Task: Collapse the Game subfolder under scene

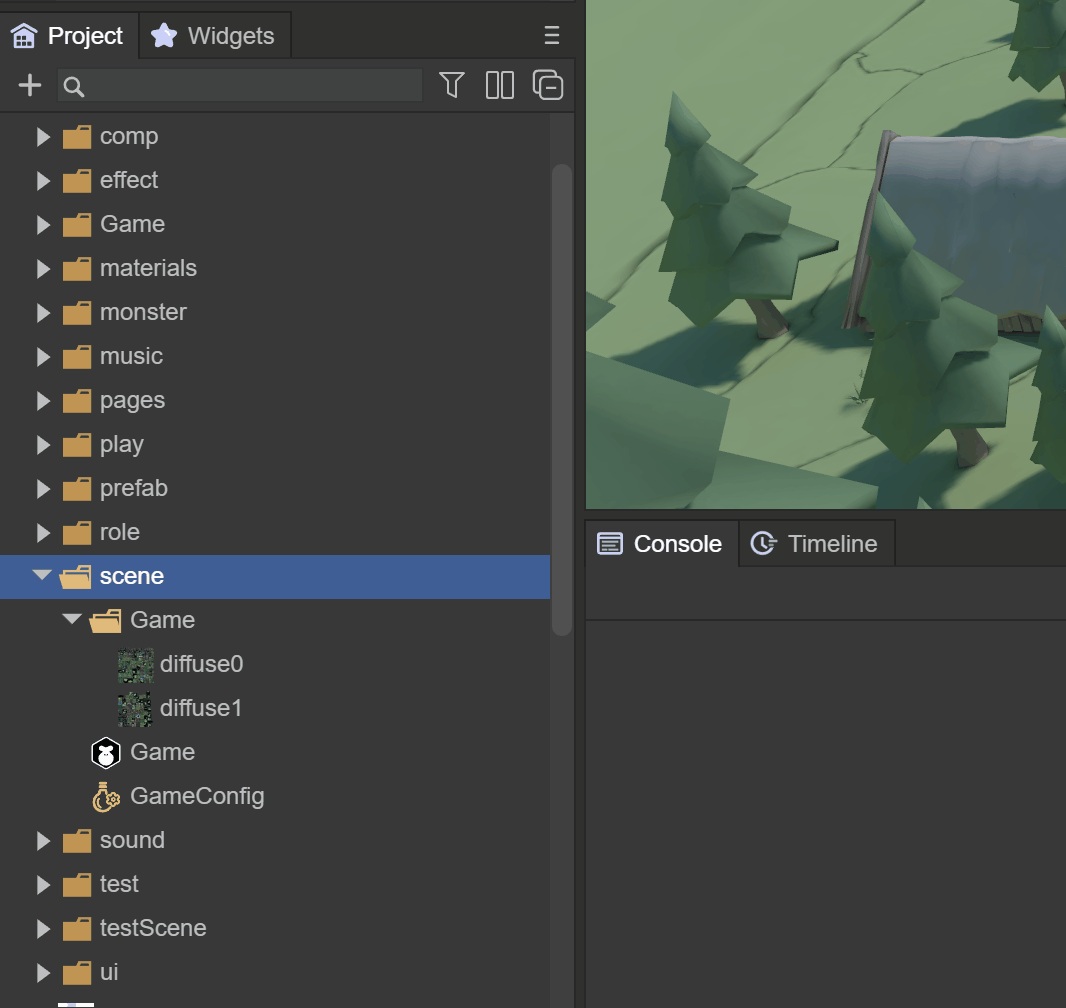Action: point(72,620)
